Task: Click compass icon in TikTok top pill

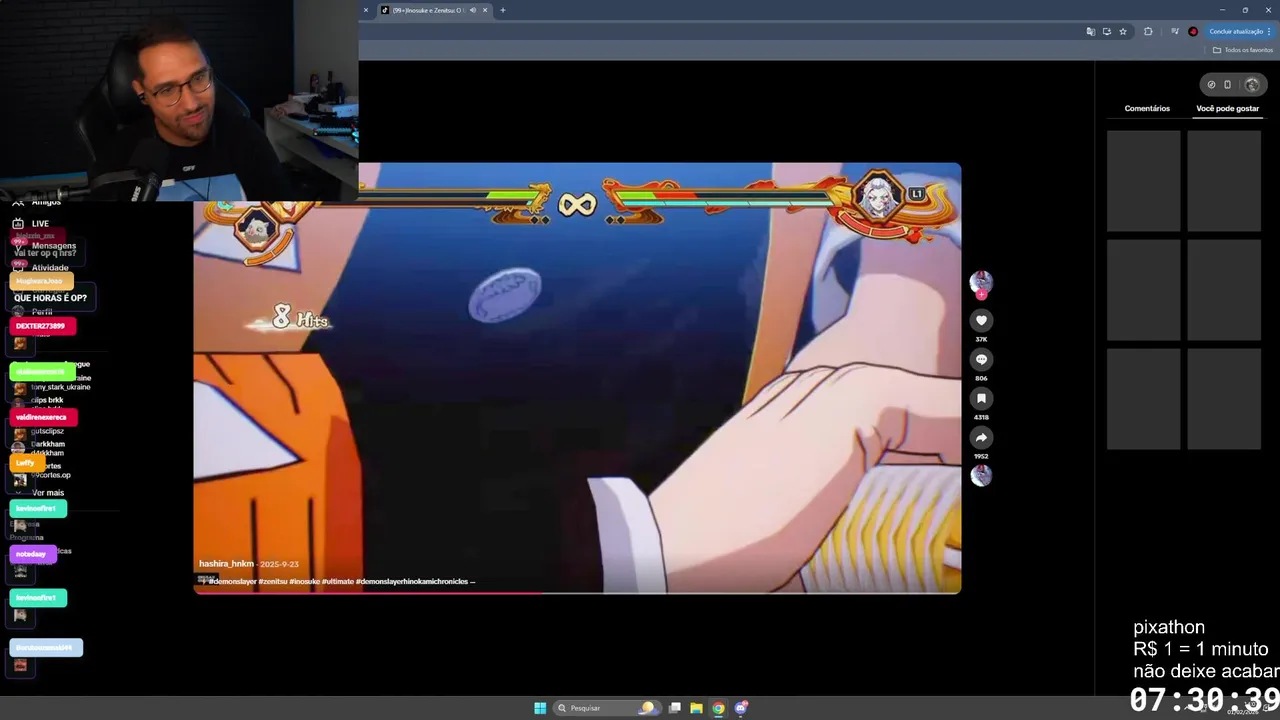Action: click(x=1211, y=84)
